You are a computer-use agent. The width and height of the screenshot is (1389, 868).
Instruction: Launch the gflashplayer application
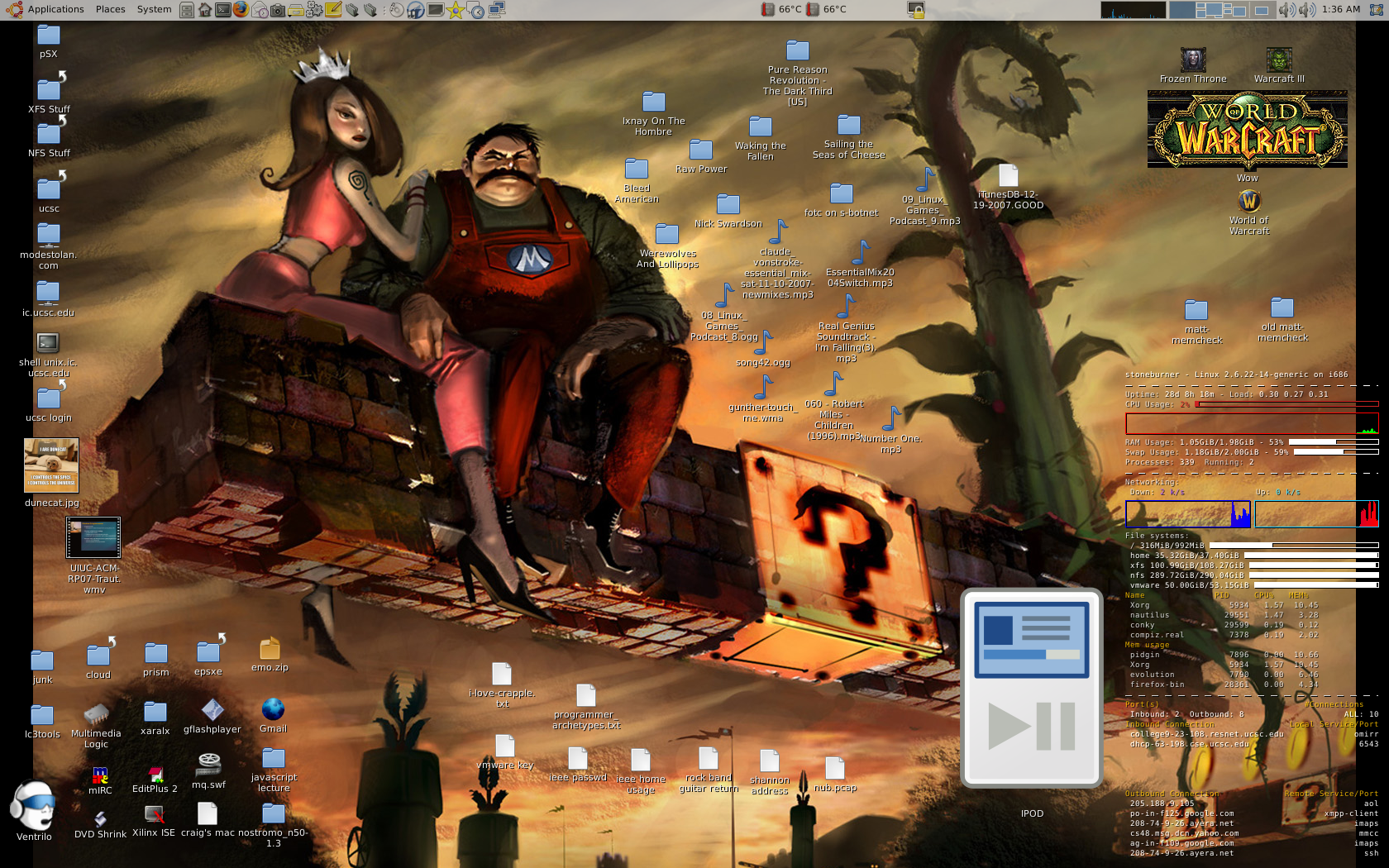tap(212, 717)
